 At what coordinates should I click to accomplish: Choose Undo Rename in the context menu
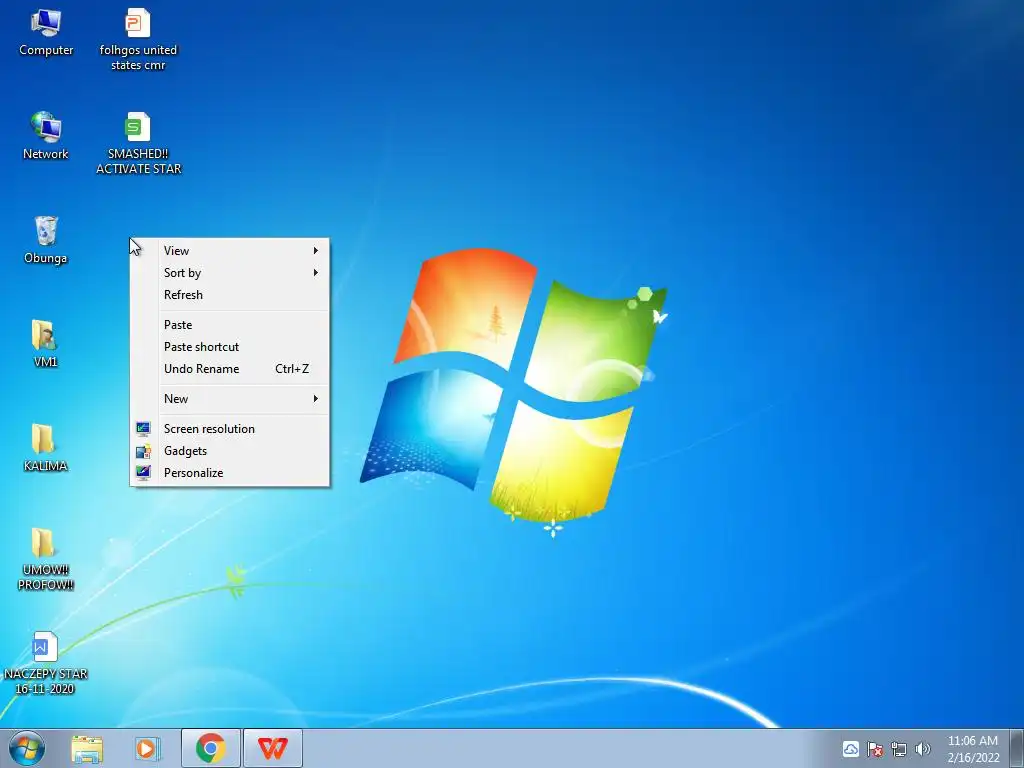tap(229, 369)
